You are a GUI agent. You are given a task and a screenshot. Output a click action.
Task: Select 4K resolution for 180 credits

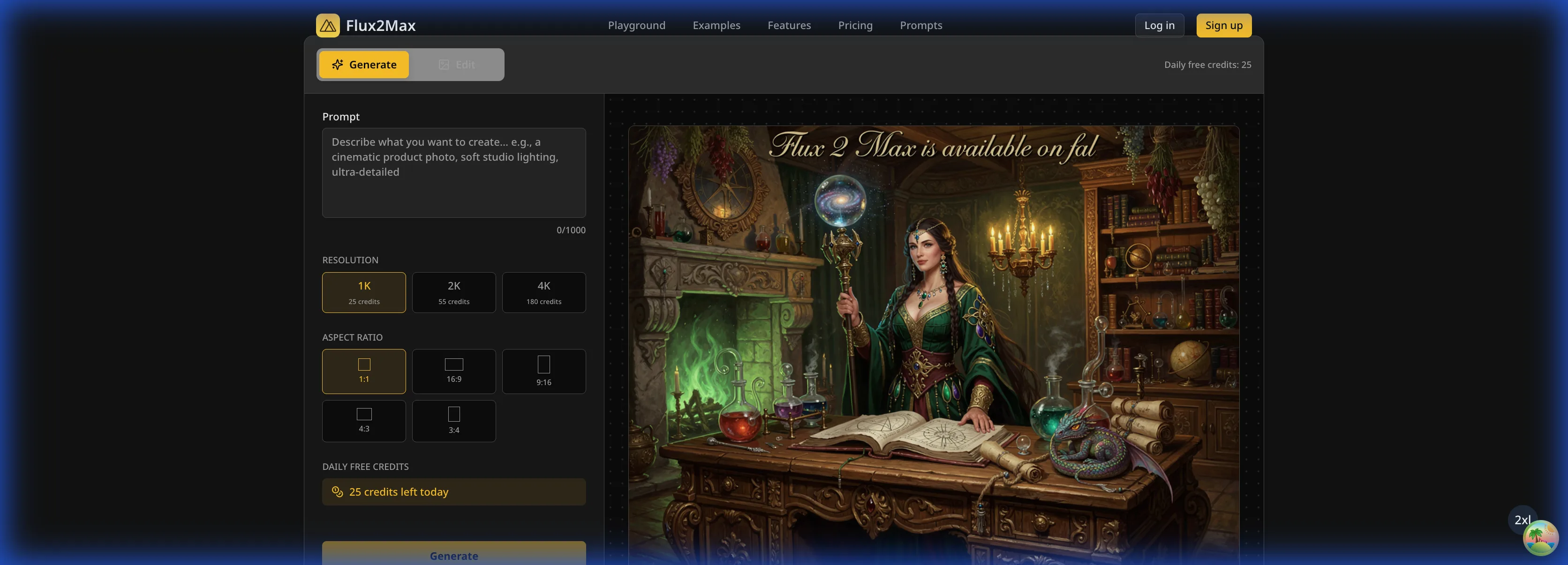tap(544, 292)
